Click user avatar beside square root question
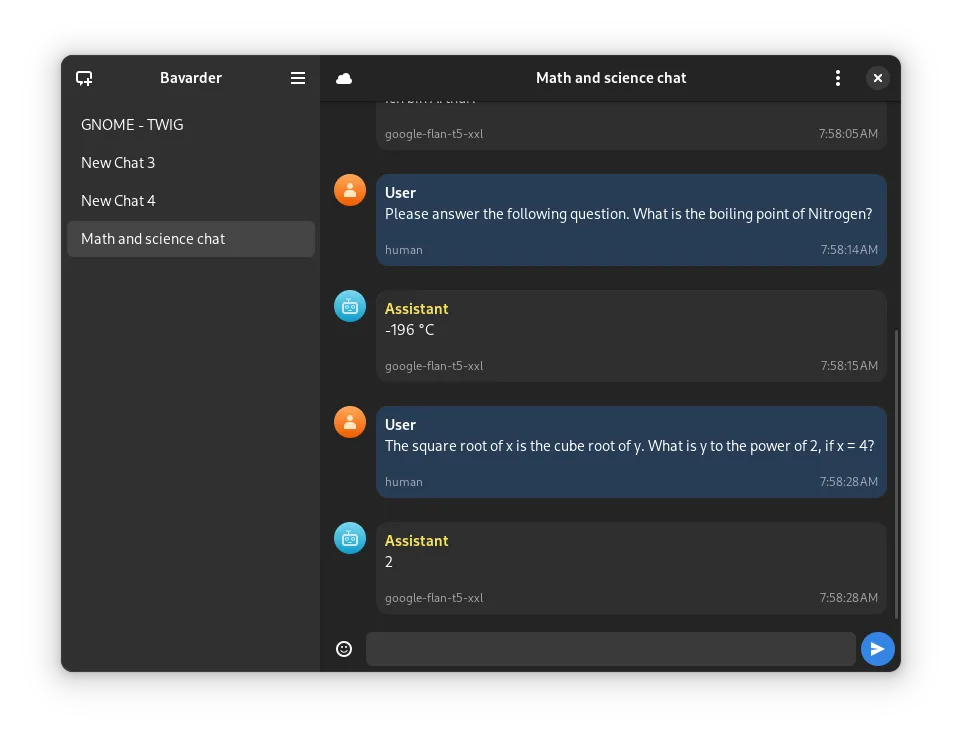 coord(350,422)
